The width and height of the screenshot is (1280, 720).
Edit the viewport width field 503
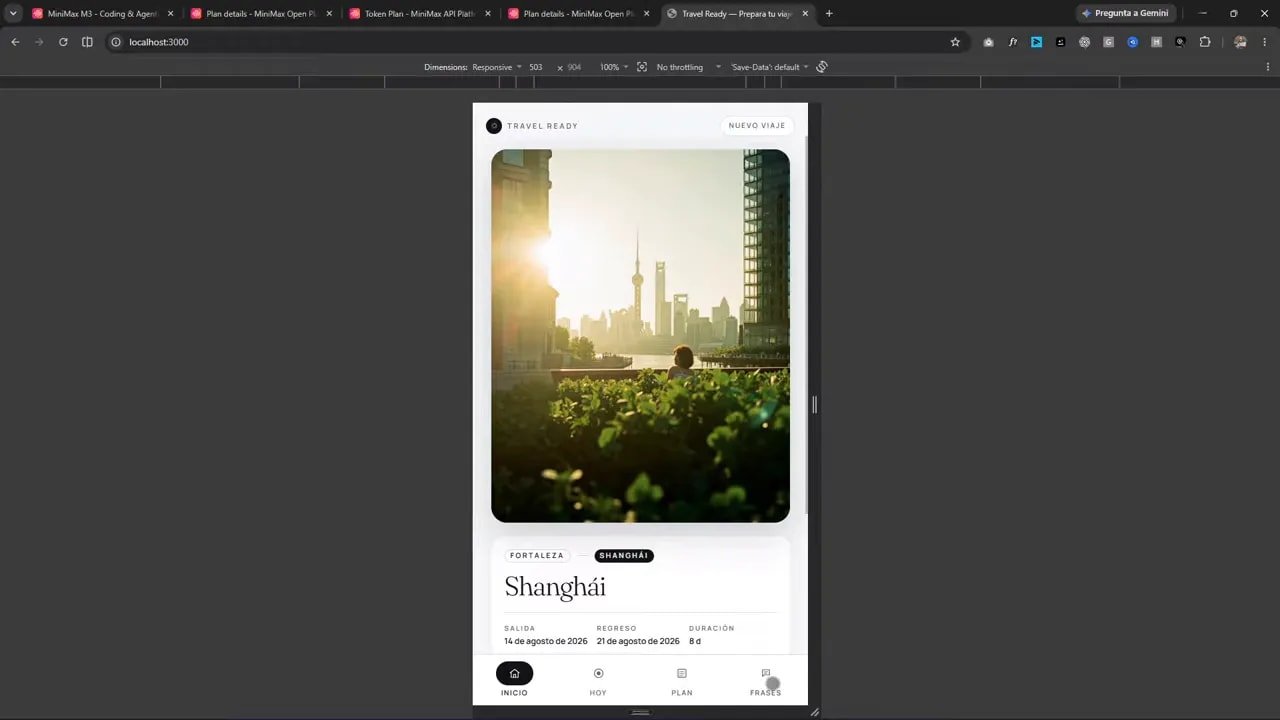(537, 67)
